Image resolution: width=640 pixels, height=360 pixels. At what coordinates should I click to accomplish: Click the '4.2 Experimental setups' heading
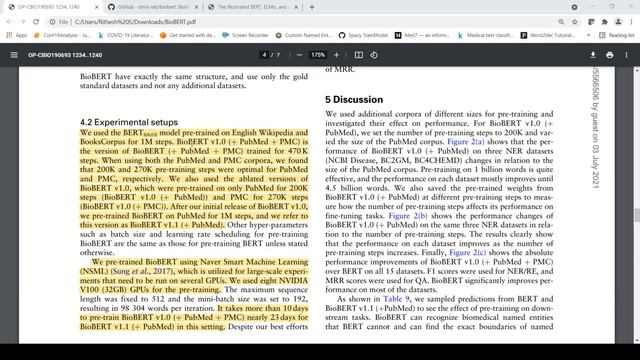pyautogui.click(x=129, y=122)
